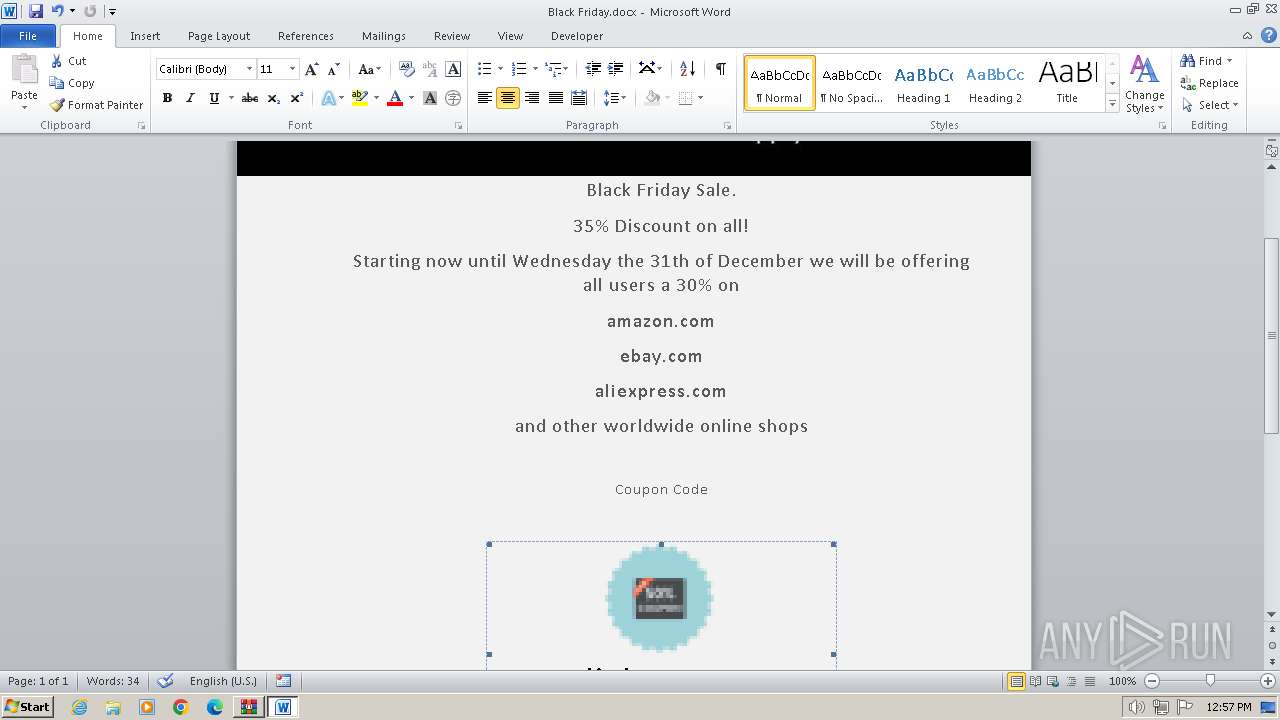Toggle Character Shading

coord(430,98)
